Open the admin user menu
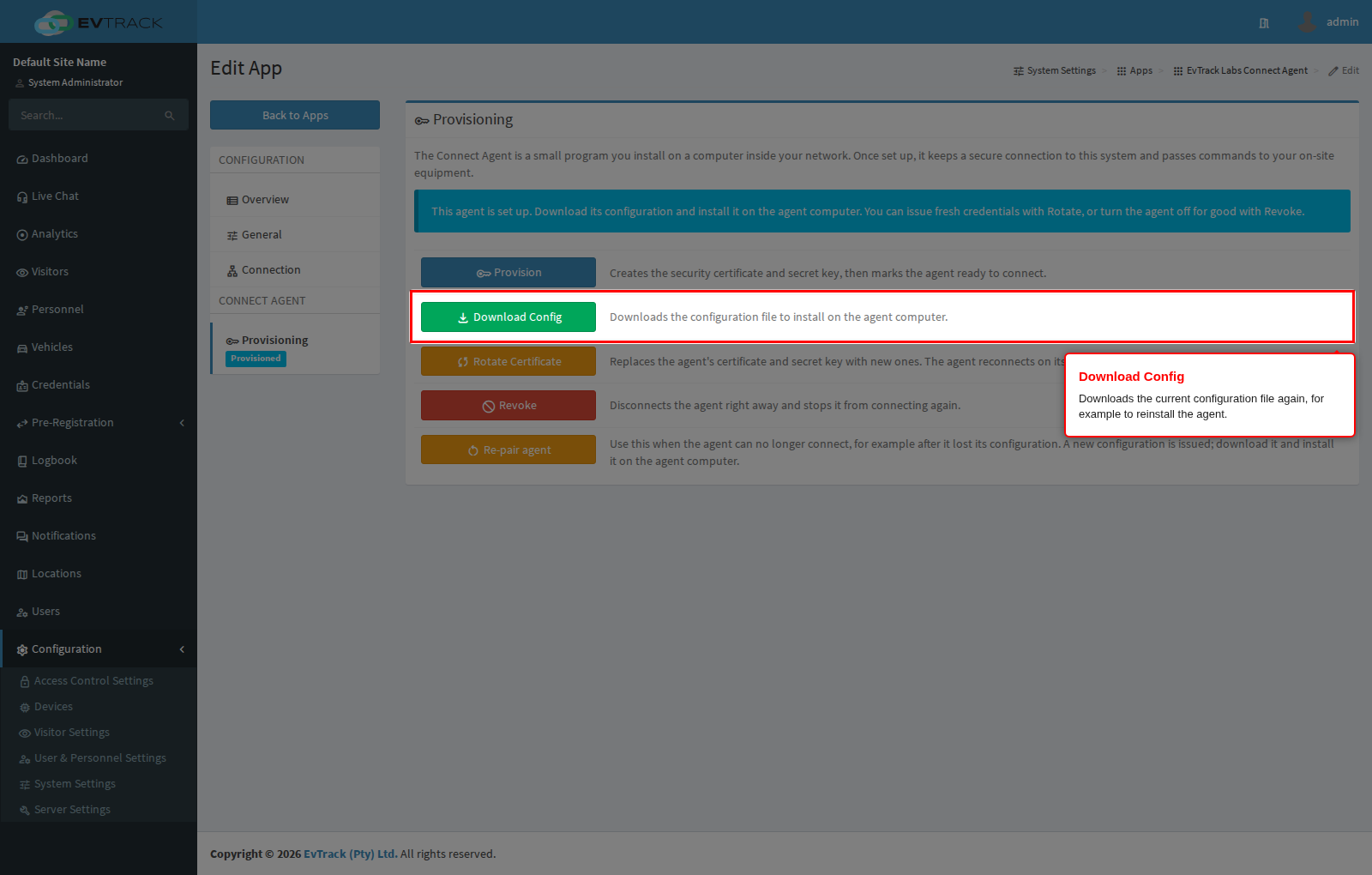 click(x=1328, y=22)
